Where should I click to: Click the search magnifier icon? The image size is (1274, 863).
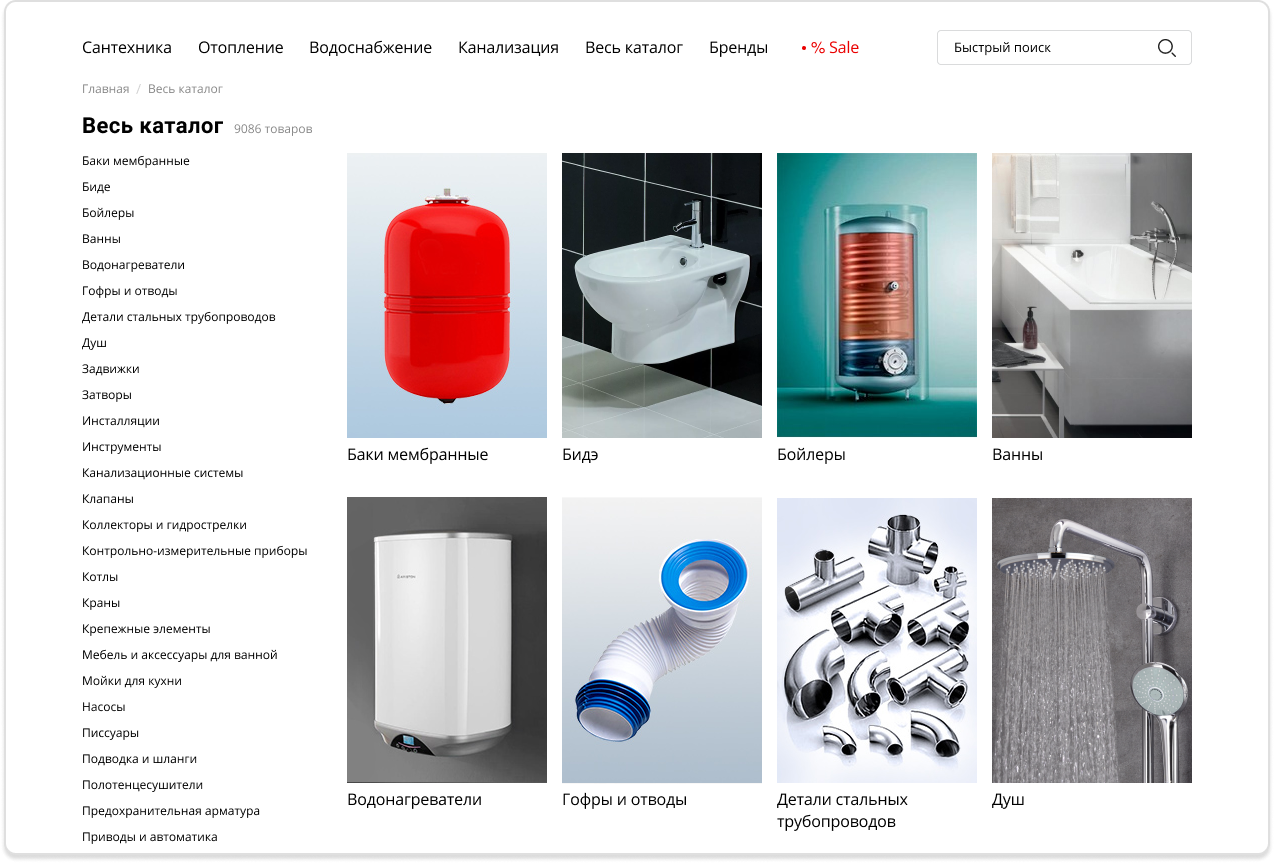(1166, 48)
